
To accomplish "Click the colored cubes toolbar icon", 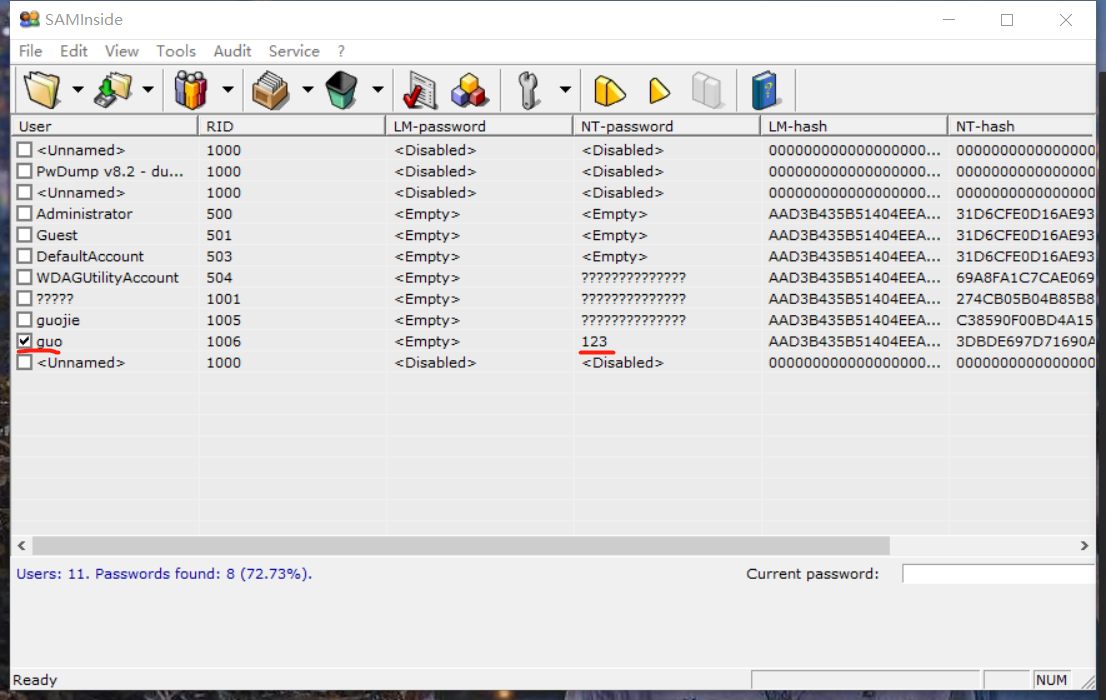I will coord(469,90).
